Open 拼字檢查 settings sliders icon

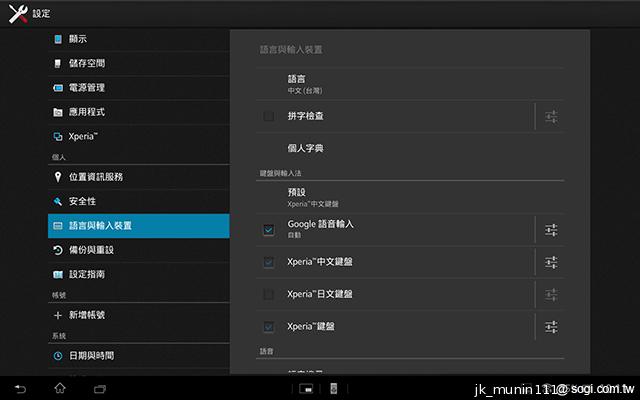[551, 117]
